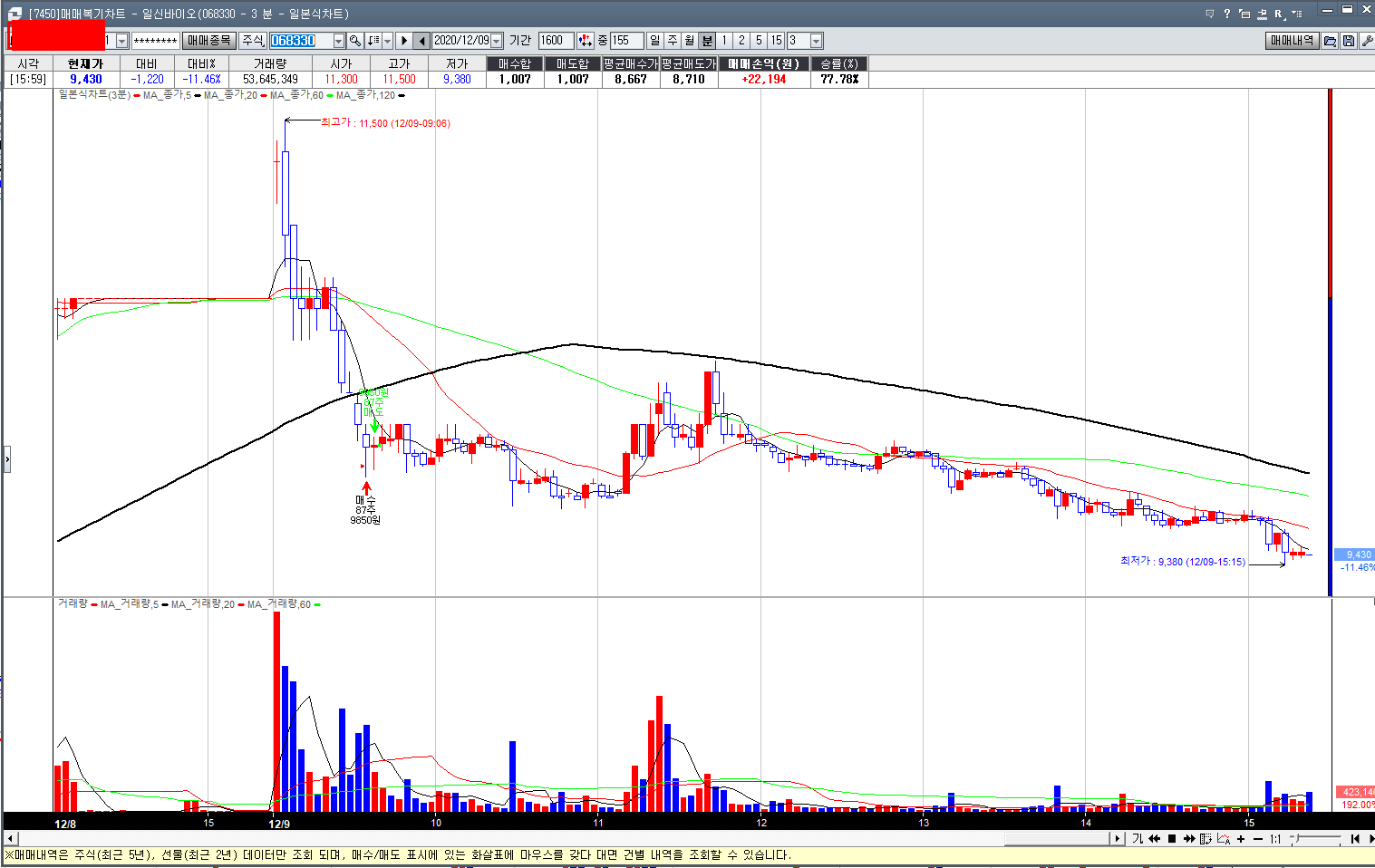Open the account number dropdown arrow
The height and width of the screenshot is (868, 1375).
coord(122,41)
